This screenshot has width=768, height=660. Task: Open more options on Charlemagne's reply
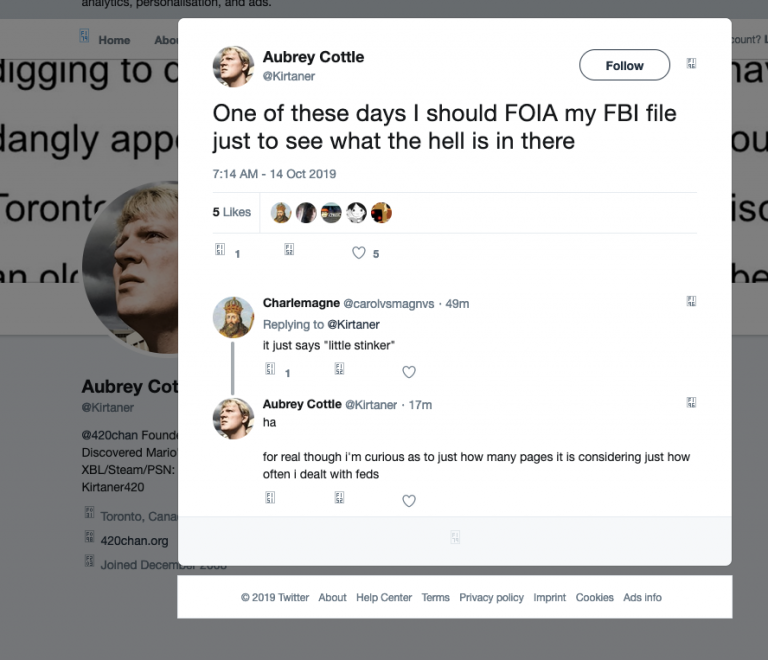point(691,301)
